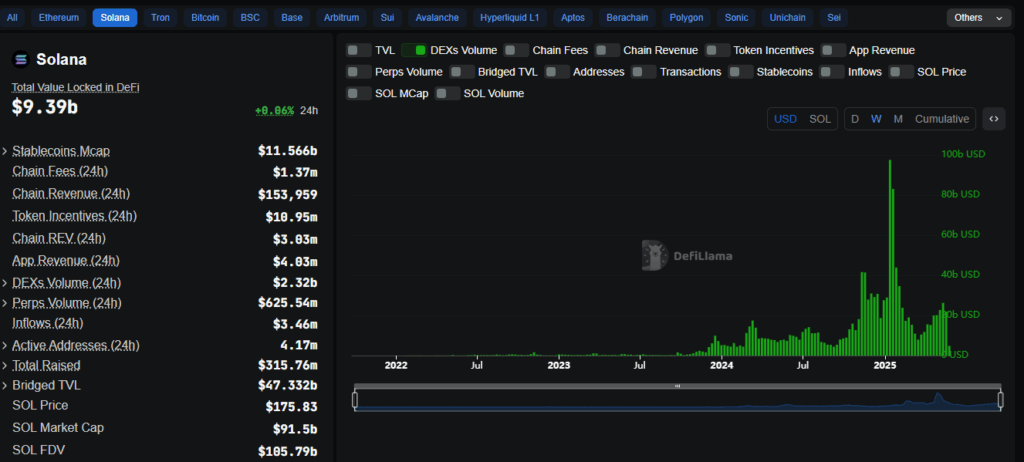
Task: Switch to the Tron chain tab
Action: pyautogui.click(x=160, y=18)
